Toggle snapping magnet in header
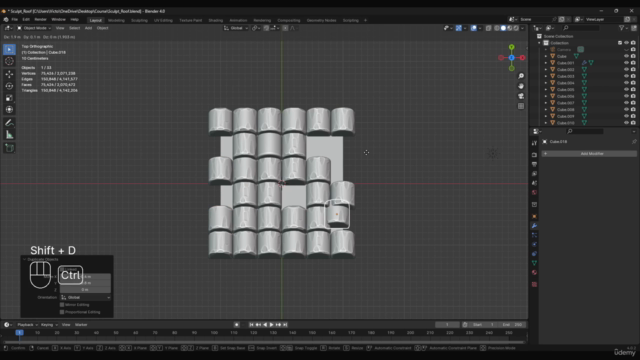Viewport: 640px width, 360px height. [x=266, y=28]
